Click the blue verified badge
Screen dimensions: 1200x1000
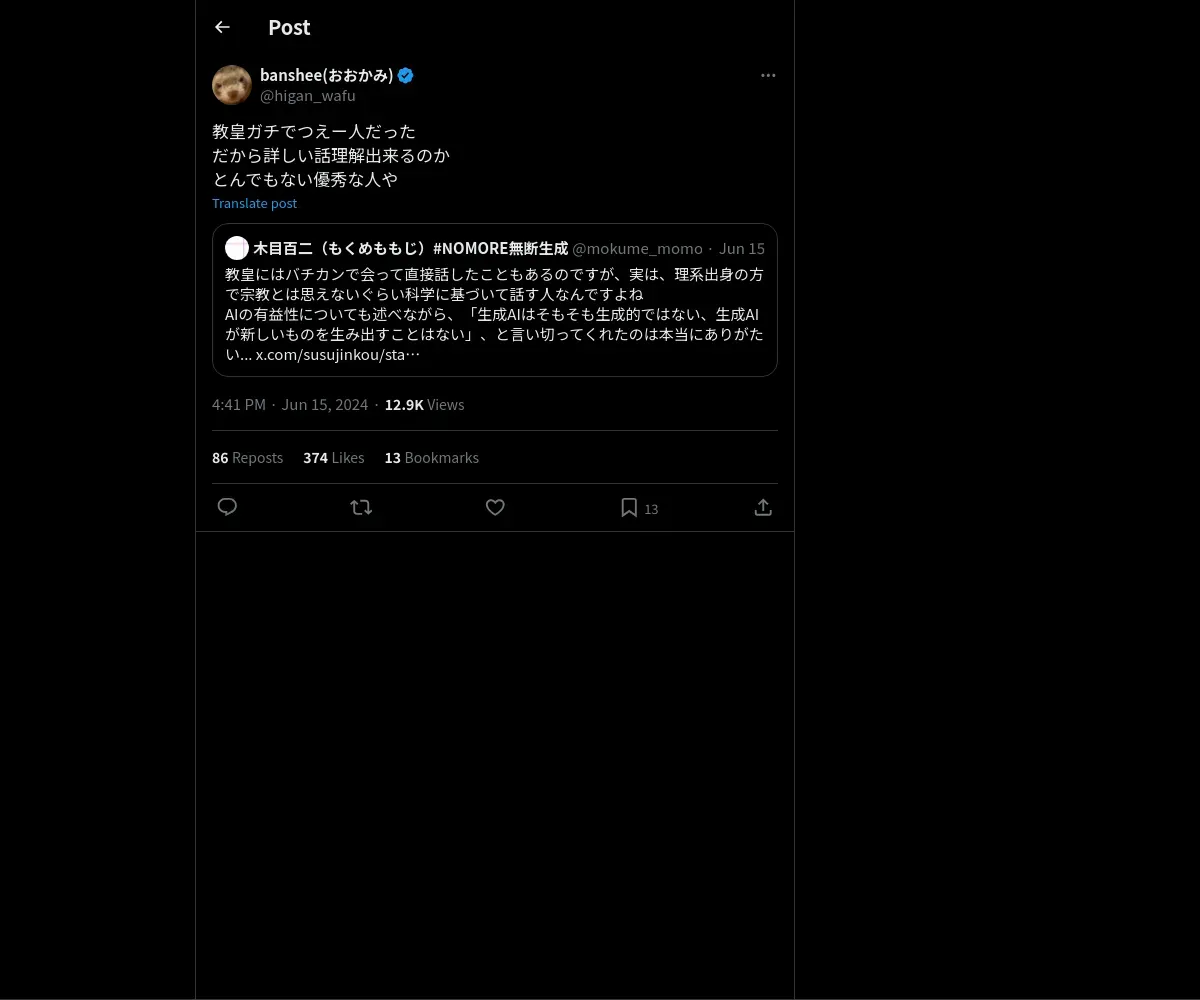[405, 75]
